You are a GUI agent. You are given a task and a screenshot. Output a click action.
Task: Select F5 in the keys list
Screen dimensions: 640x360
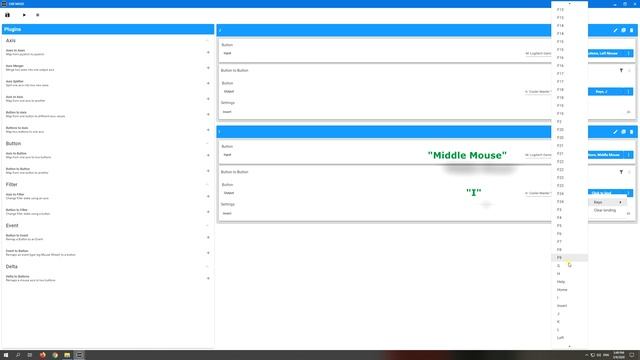click(x=569, y=226)
